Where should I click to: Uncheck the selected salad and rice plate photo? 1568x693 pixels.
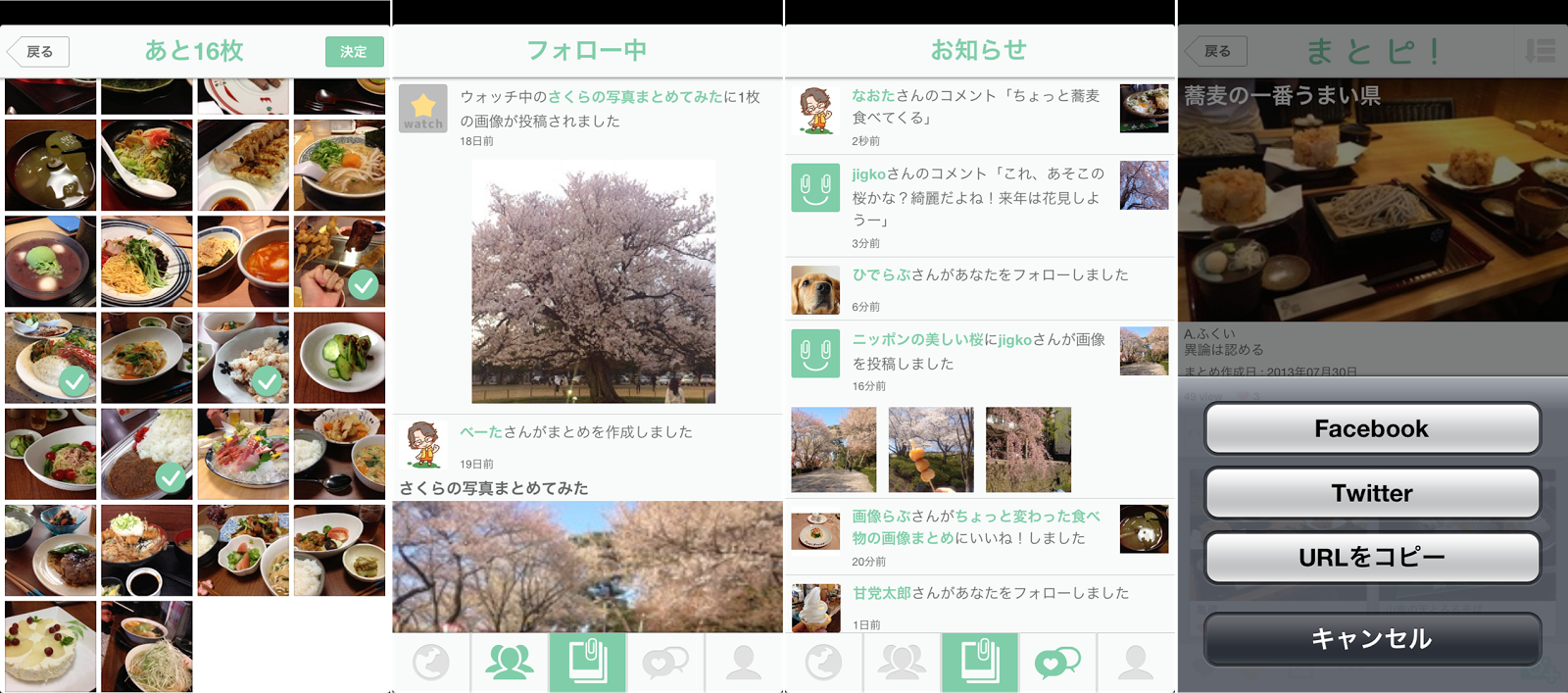click(51, 358)
